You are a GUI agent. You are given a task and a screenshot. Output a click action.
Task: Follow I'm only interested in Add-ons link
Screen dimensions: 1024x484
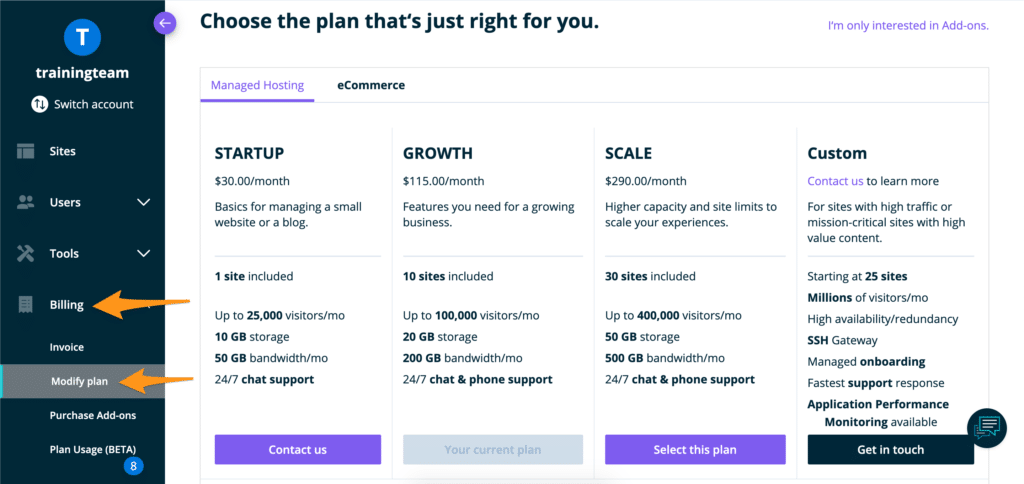pos(908,26)
